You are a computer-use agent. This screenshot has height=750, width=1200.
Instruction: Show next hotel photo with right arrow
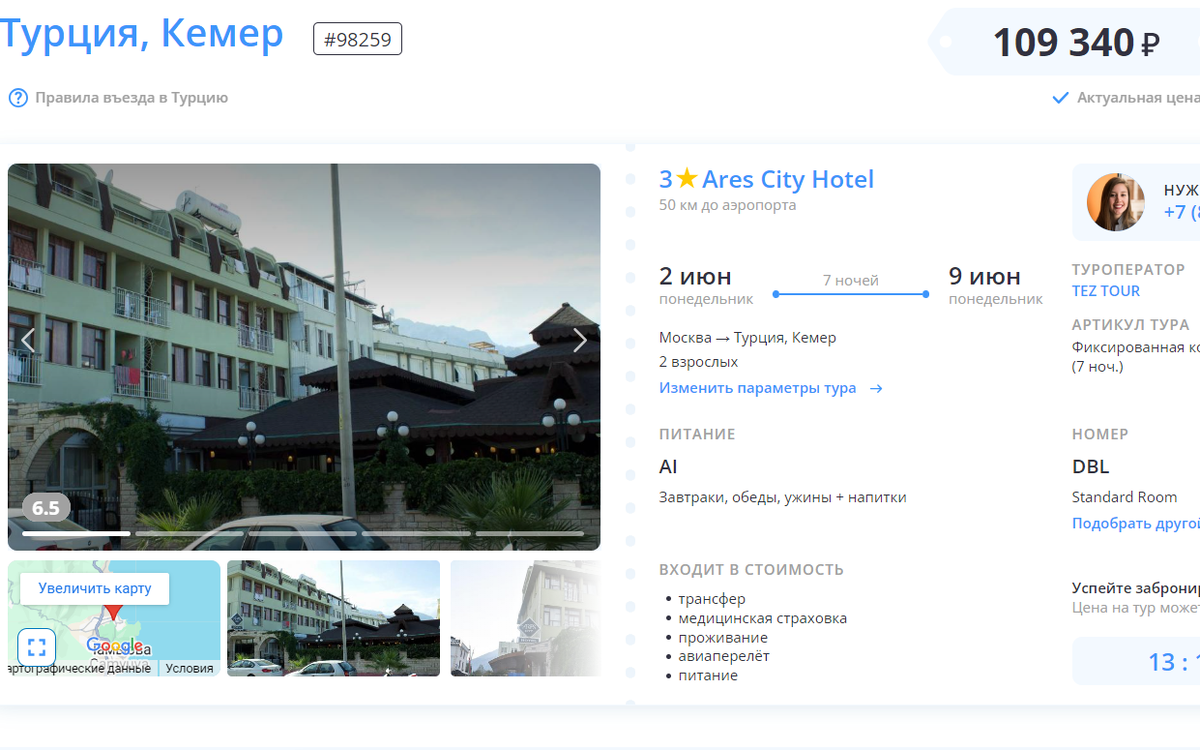(579, 341)
